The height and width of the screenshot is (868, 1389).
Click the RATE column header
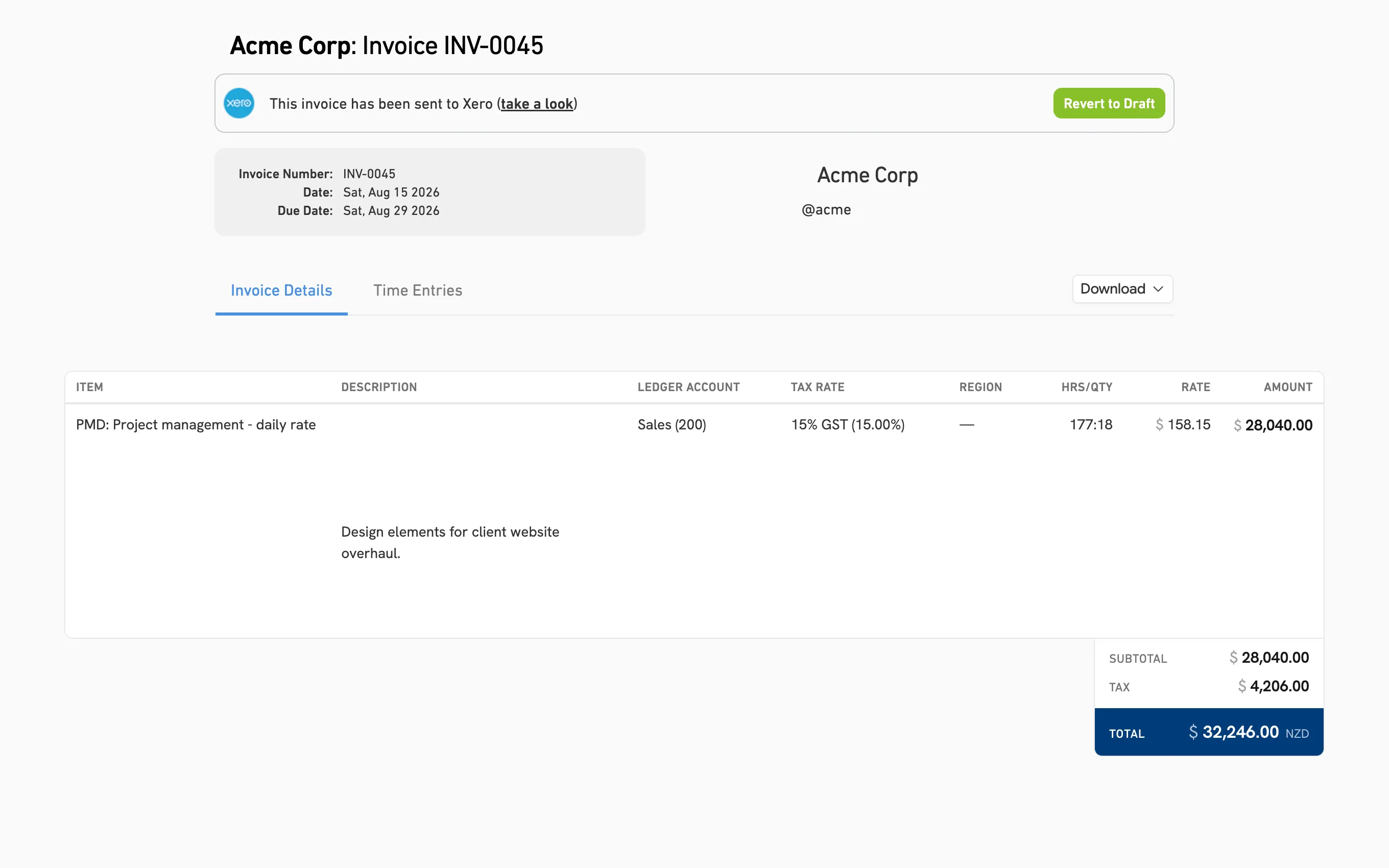(1195, 387)
